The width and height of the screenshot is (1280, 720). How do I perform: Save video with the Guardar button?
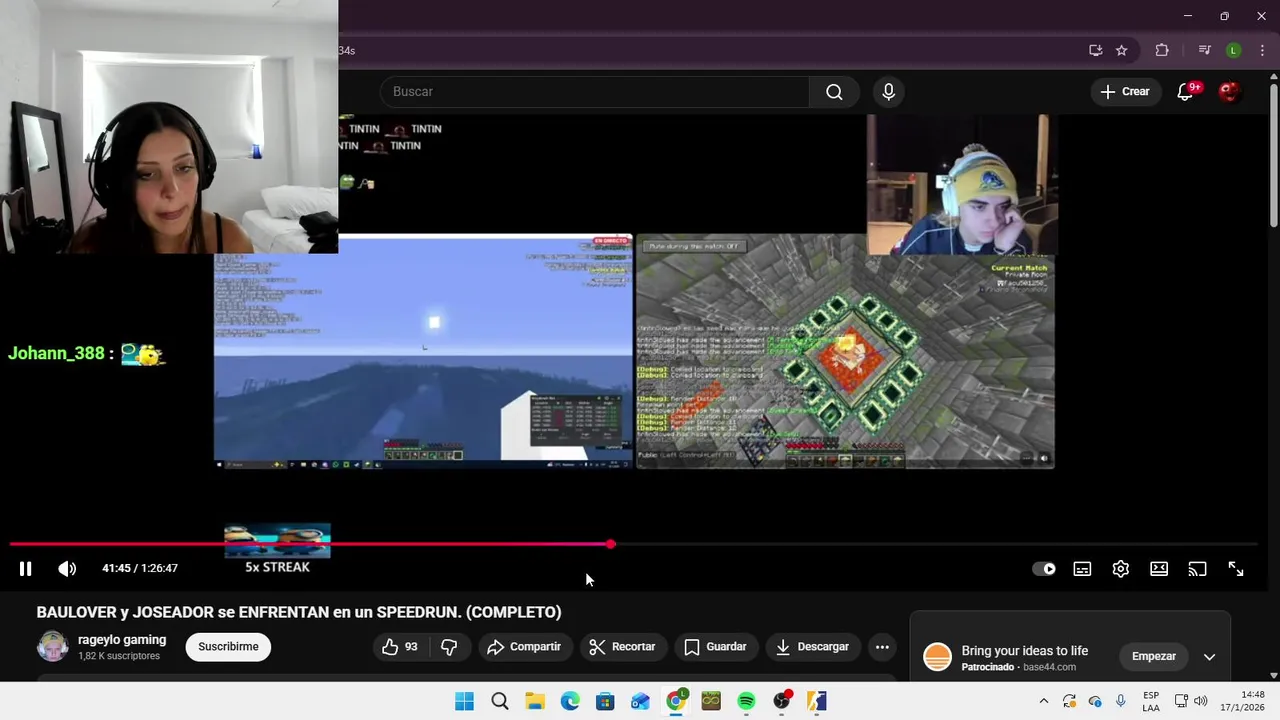(x=715, y=647)
